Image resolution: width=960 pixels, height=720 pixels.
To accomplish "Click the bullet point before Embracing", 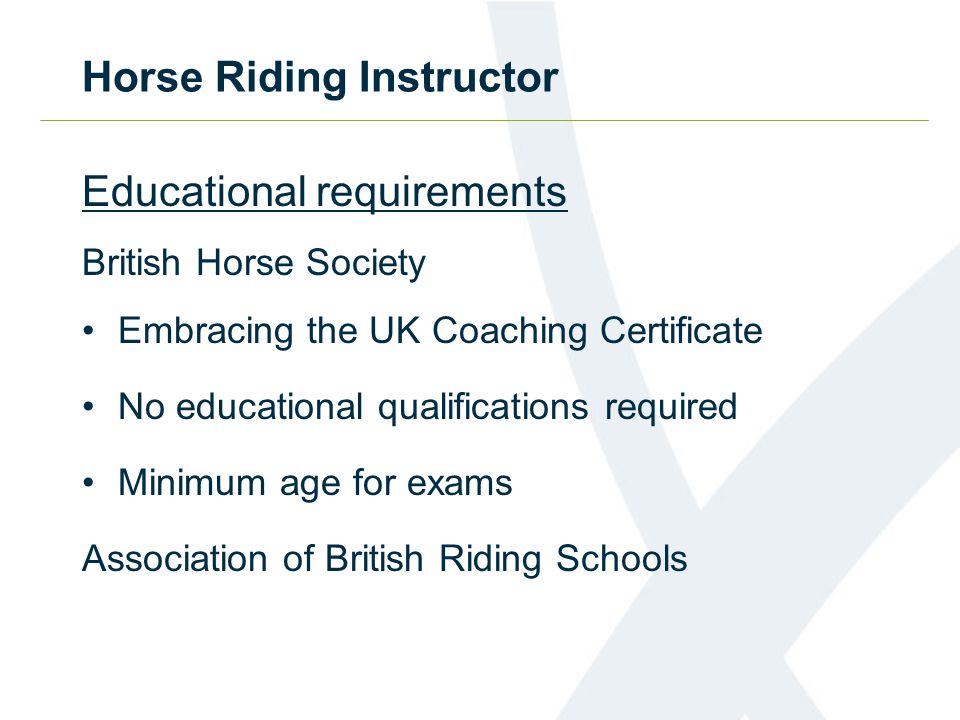I will coord(89,331).
